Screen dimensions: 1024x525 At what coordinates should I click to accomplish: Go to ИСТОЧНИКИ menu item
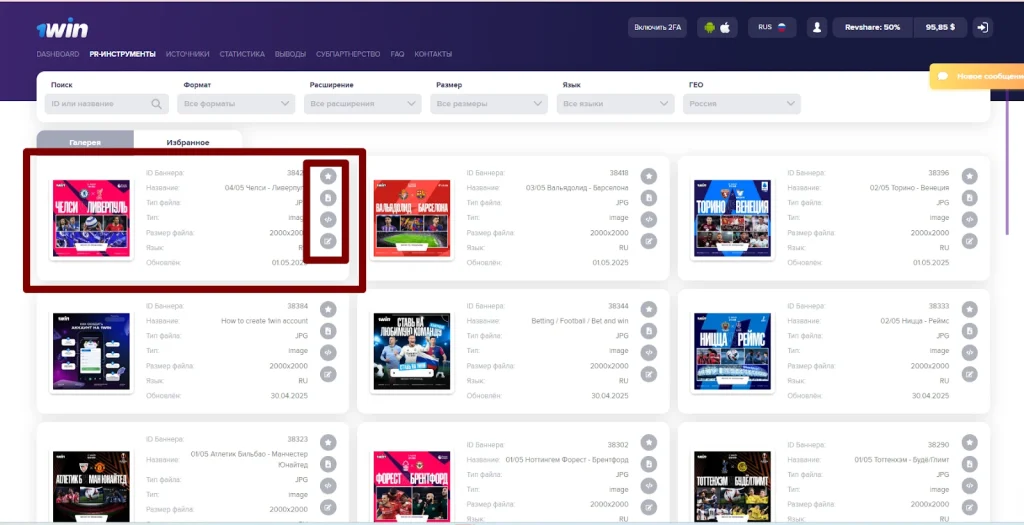pyautogui.click(x=187, y=54)
